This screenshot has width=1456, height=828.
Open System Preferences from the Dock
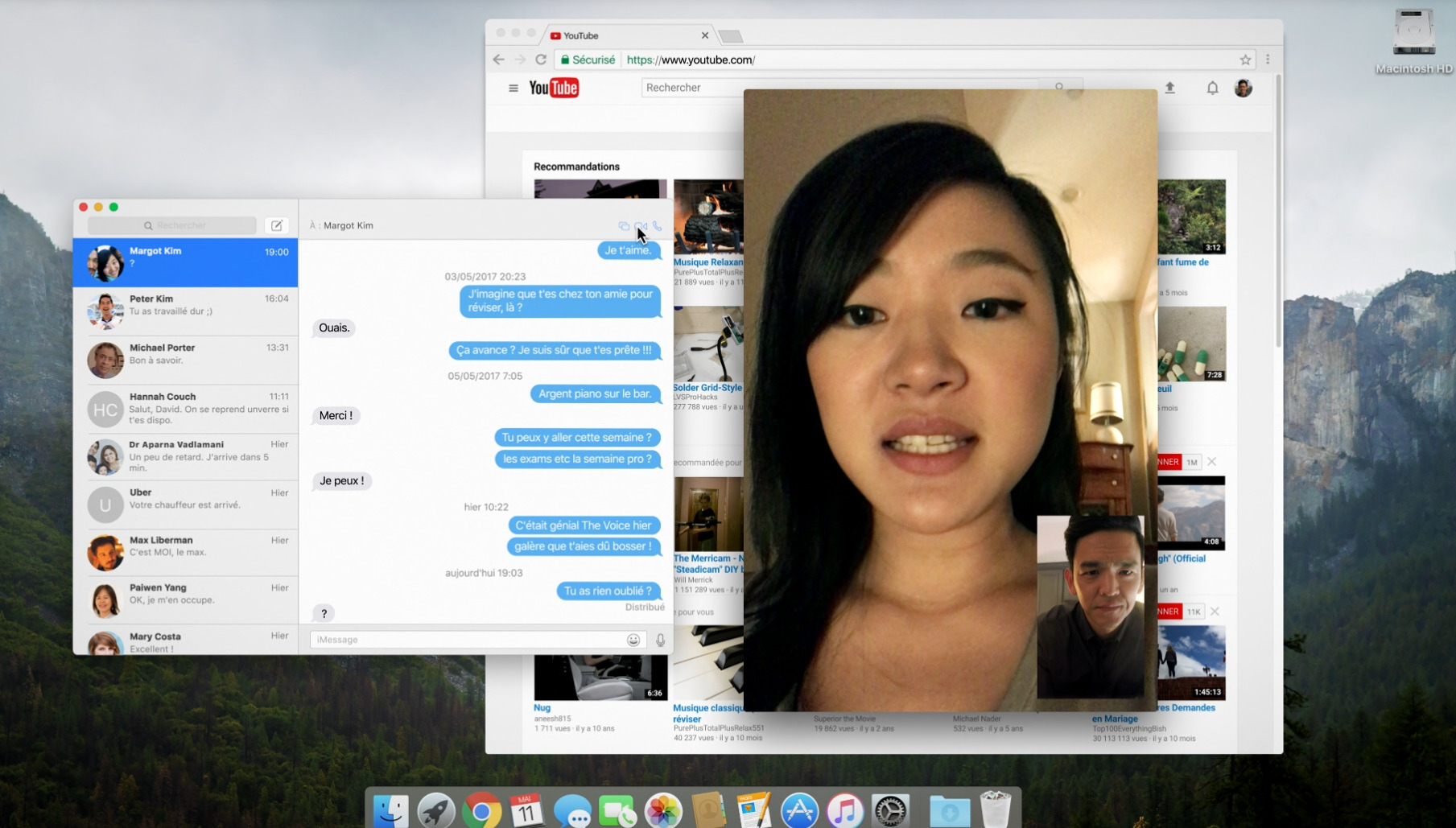click(x=891, y=810)
